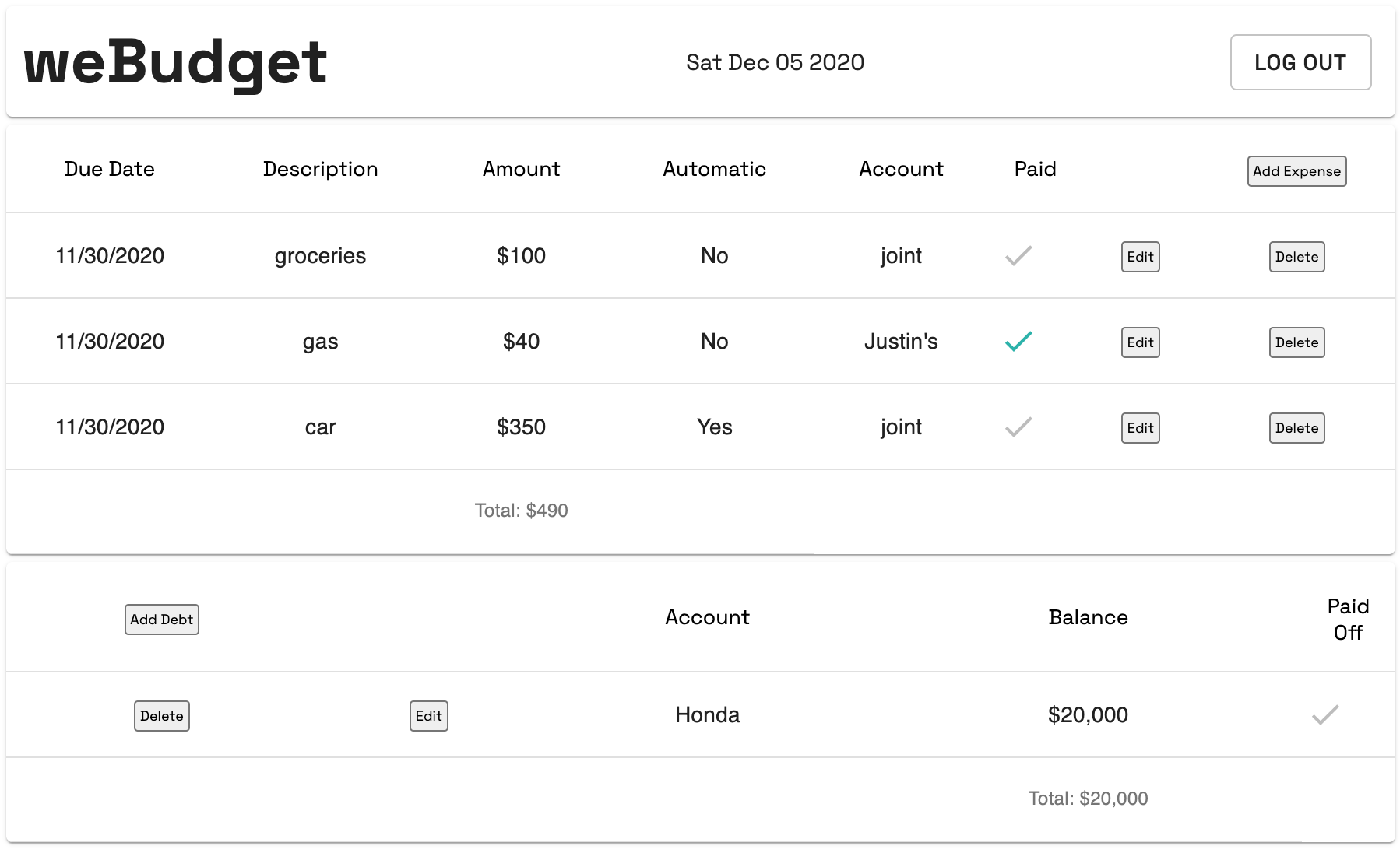Image resolution: width=1400 pixels, height=853 pixels.
Task: Select the $20,000 balance cell
Action: coord(1088,715)
